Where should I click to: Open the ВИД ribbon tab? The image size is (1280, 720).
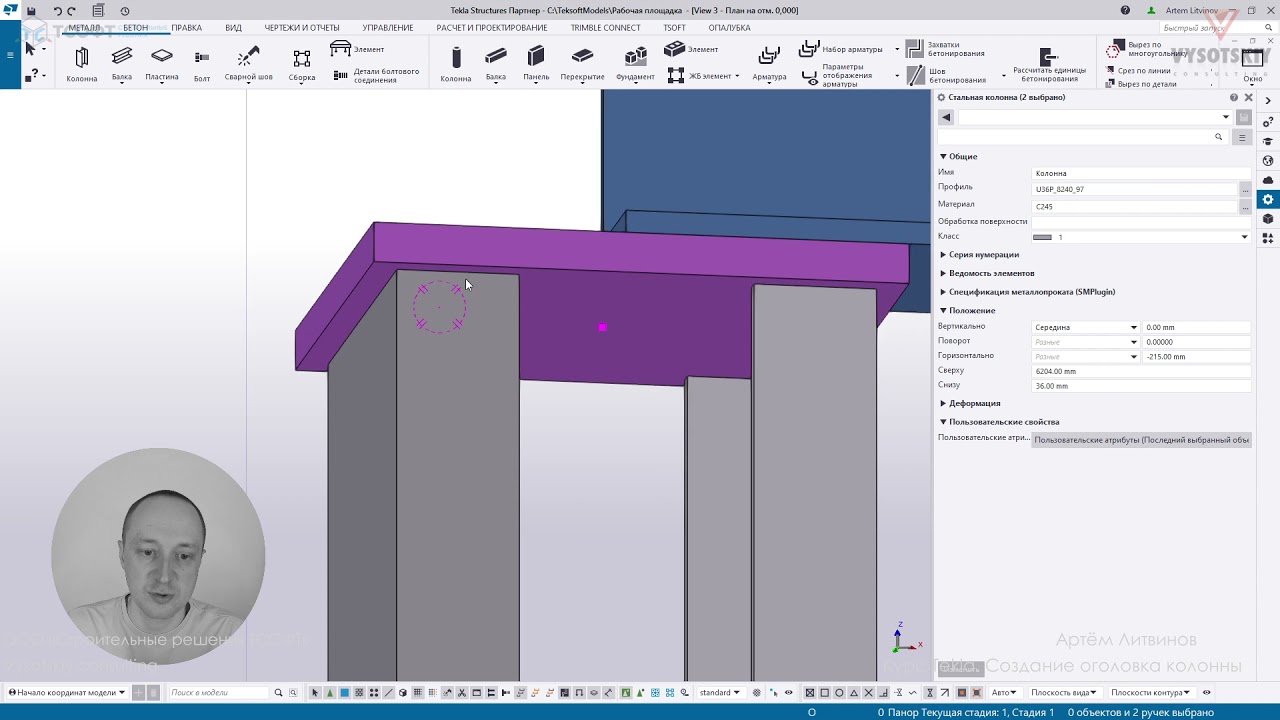tap(234, 28)
